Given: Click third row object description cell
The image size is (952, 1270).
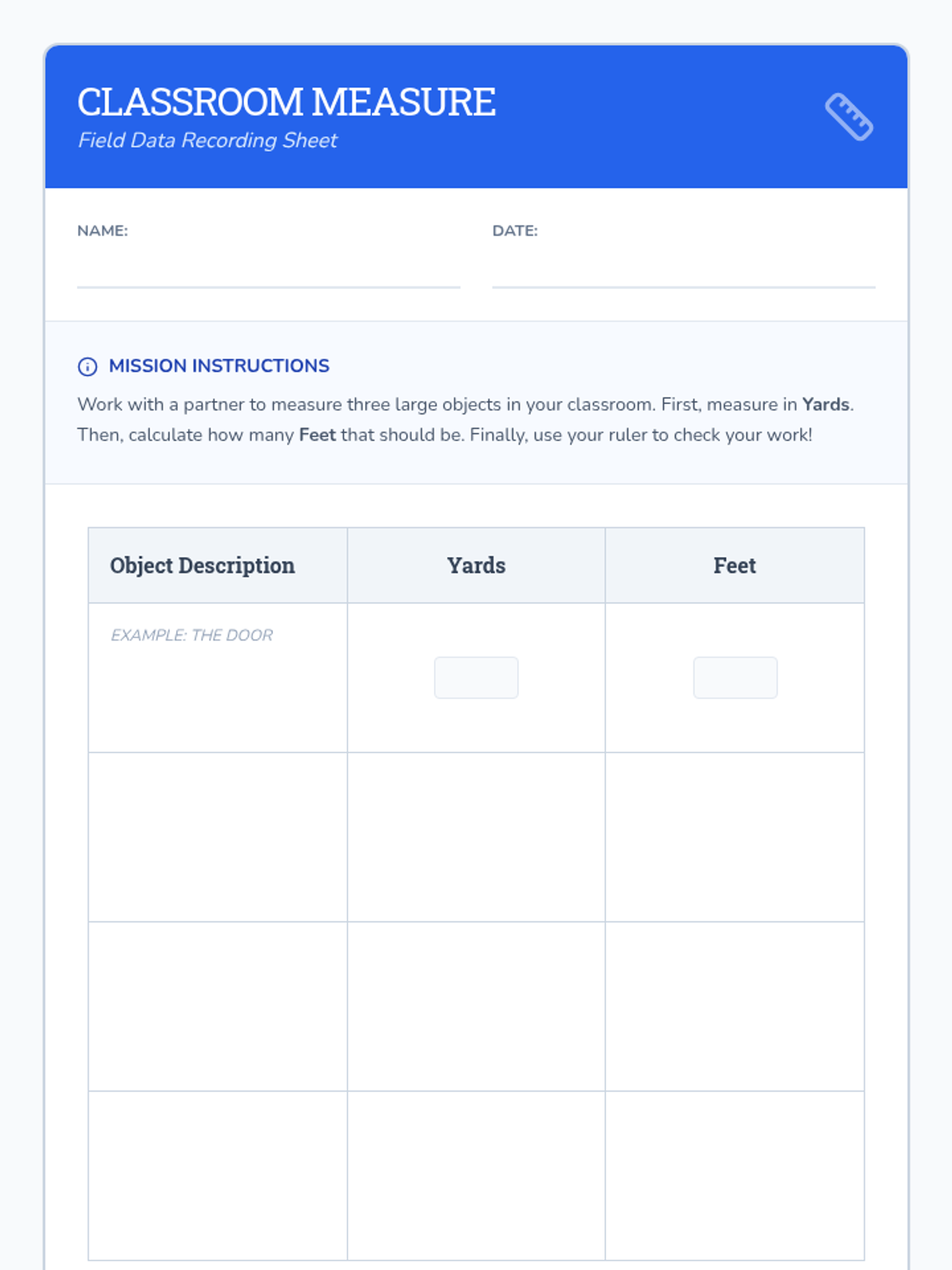Looking at the screenshot, I should [217, 1006].
